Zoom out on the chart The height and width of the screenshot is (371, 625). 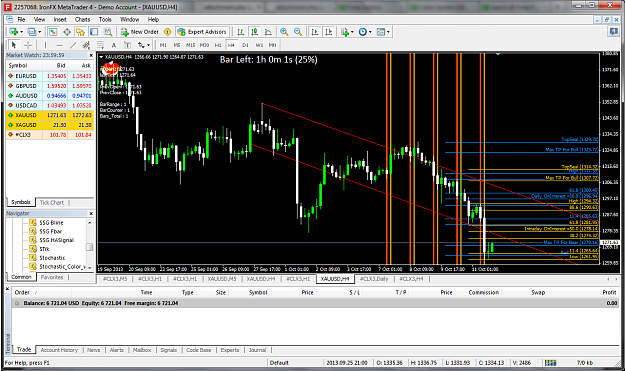(298, 32)
